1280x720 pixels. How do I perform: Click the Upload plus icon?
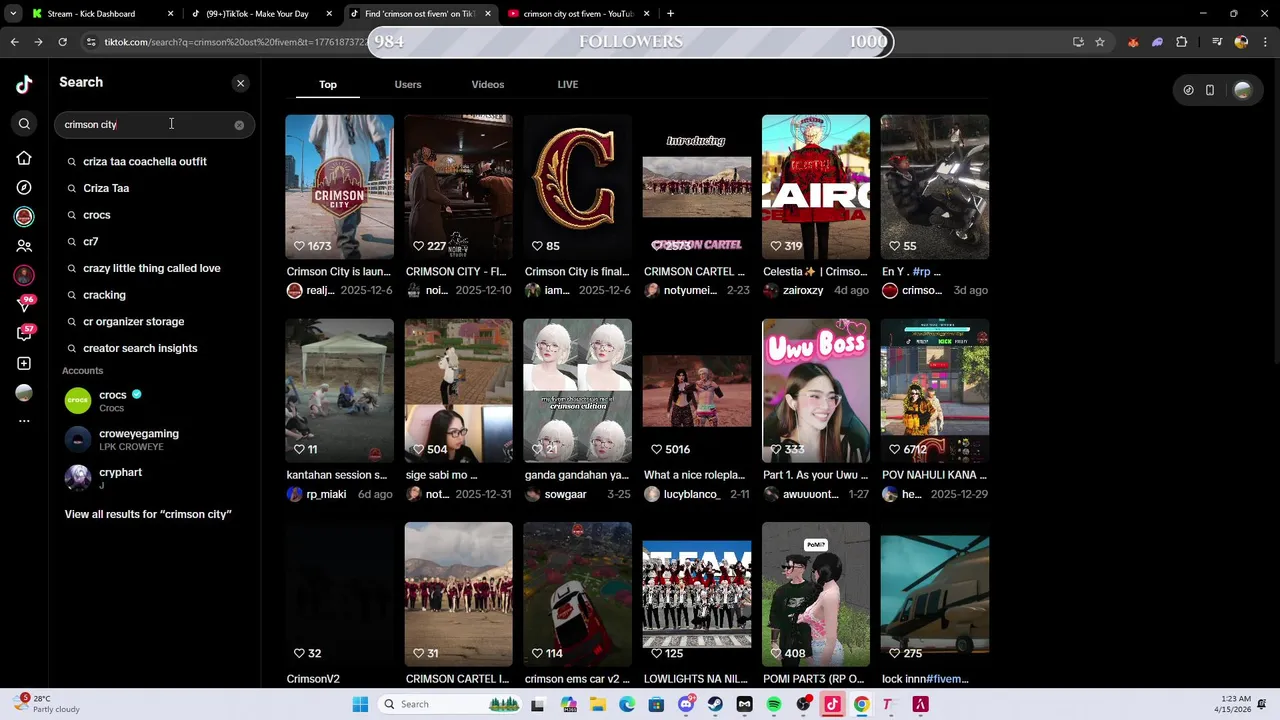pyautogui.click(x=24, y=363)
